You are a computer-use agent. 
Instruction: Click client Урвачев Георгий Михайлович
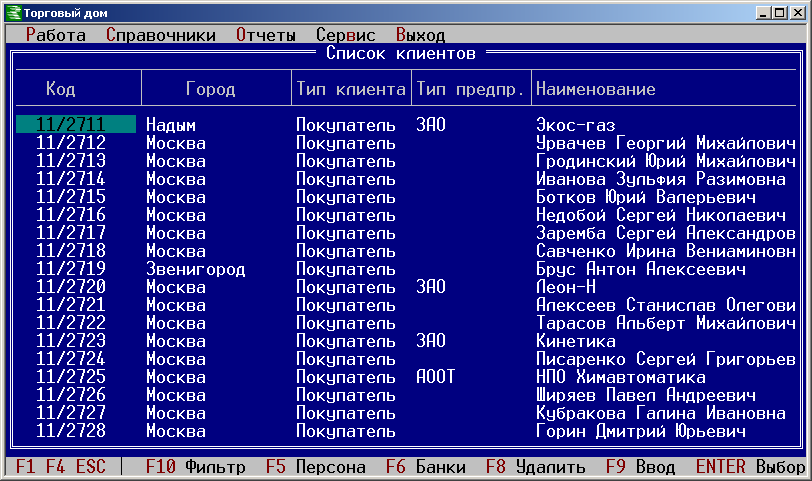pos(666,142)
